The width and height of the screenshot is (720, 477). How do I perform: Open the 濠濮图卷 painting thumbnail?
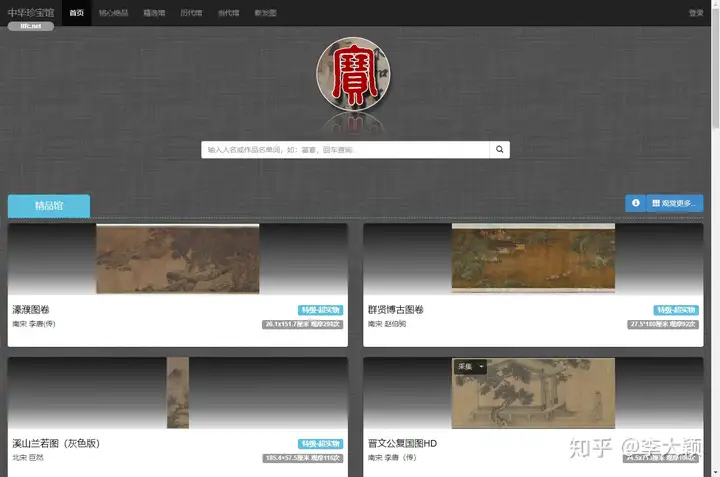coord(178,259)
